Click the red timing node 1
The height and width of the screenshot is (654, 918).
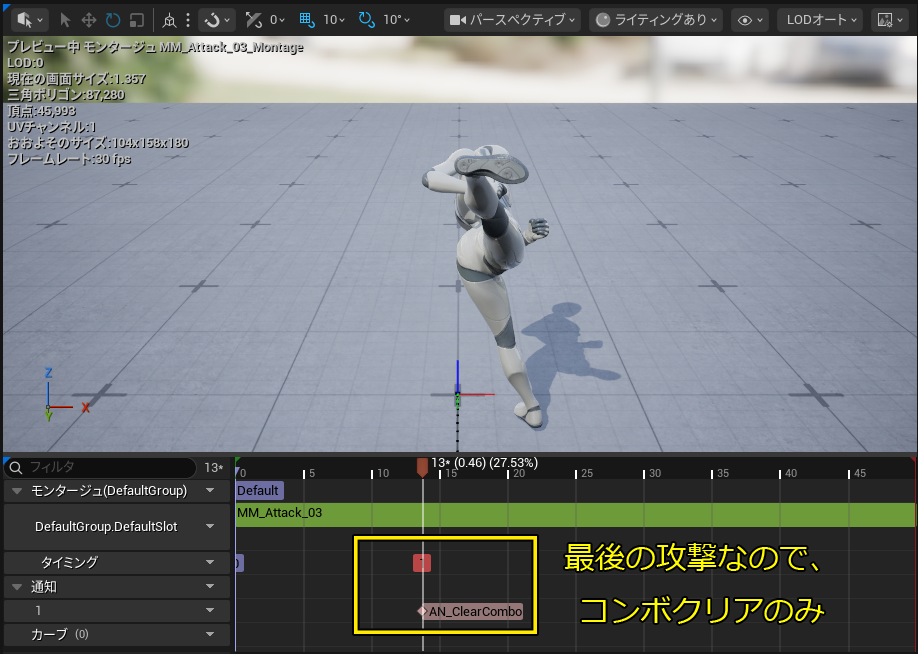point(422,563)
